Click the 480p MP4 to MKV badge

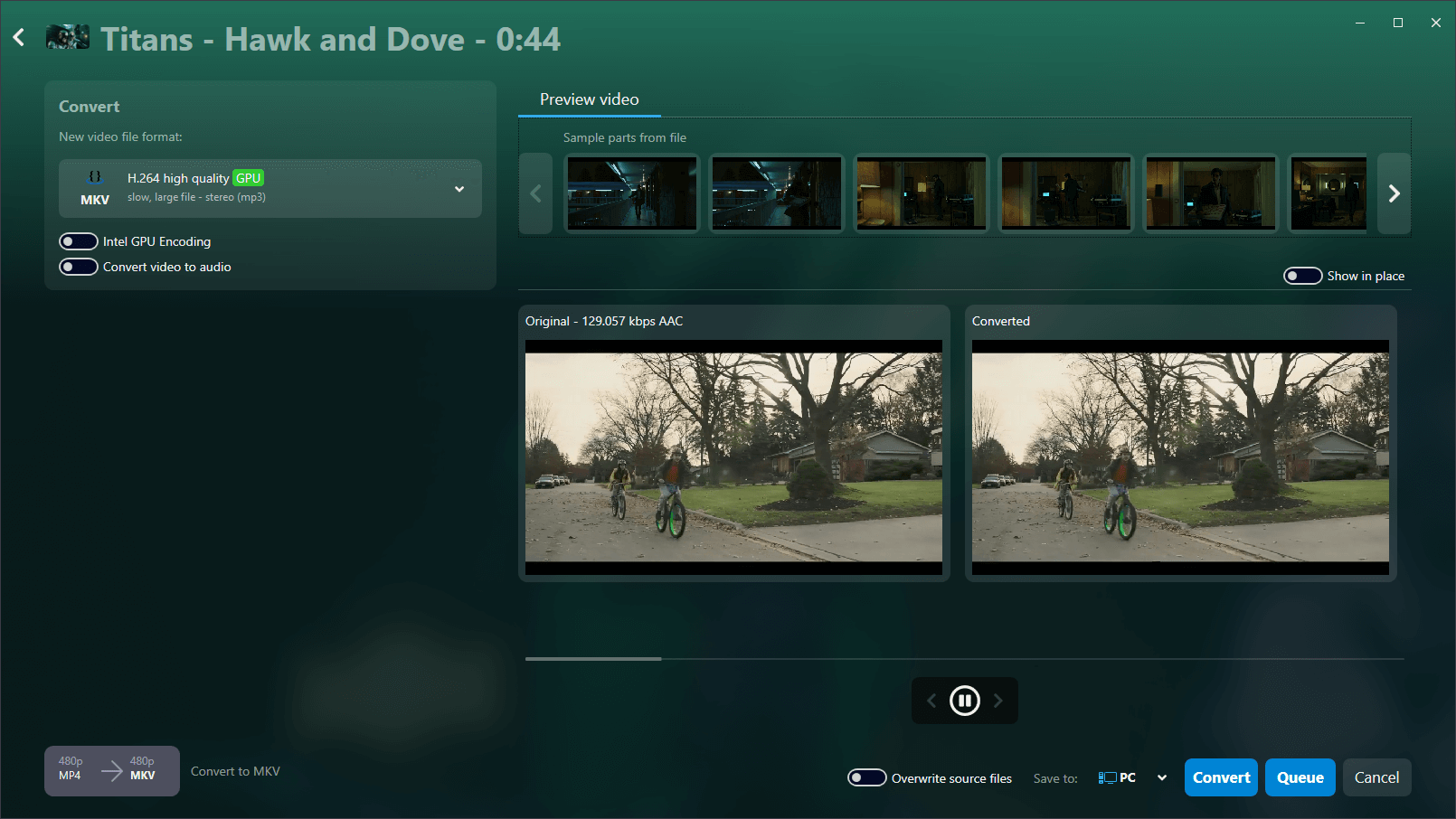[x=111, y=770]
